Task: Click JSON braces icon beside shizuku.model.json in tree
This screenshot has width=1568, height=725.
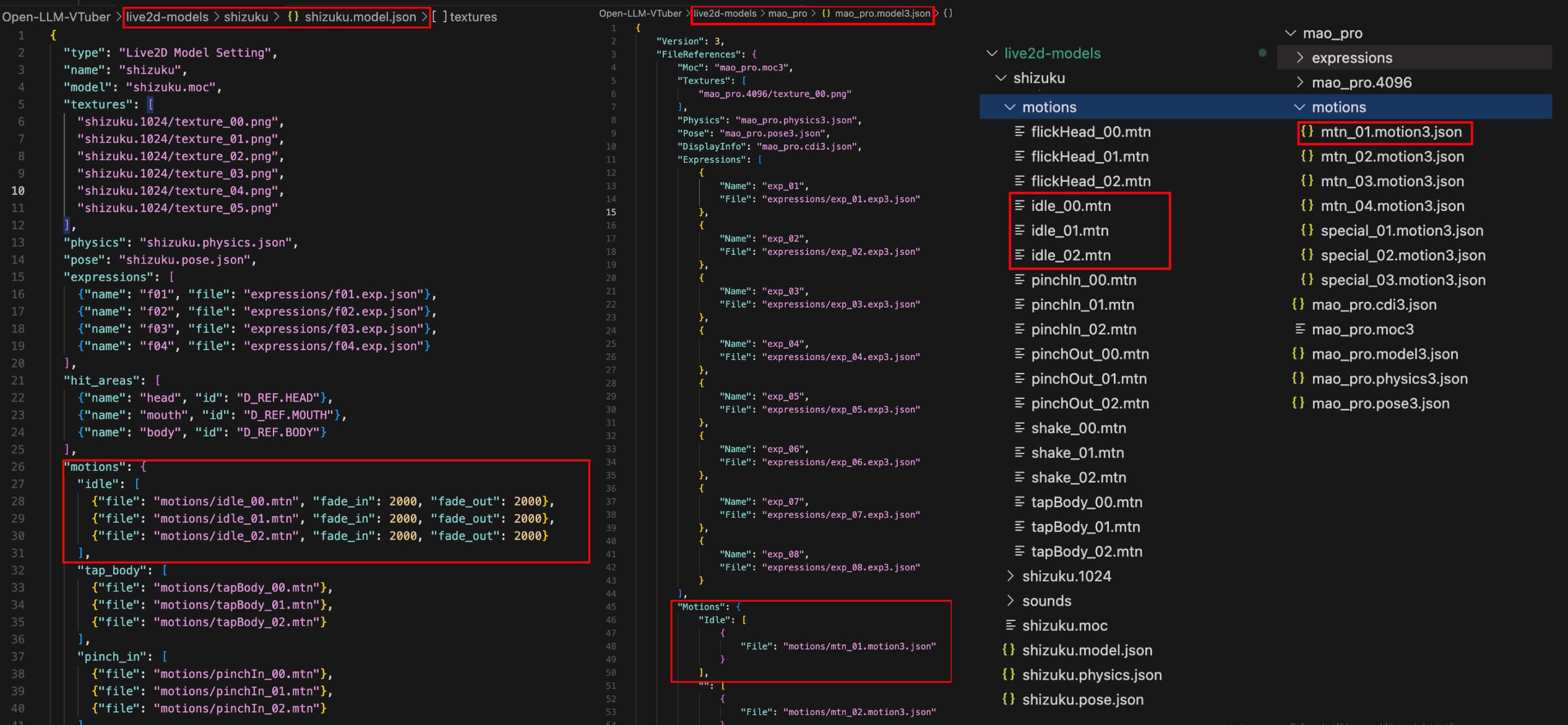Action: pos(1009,650)
